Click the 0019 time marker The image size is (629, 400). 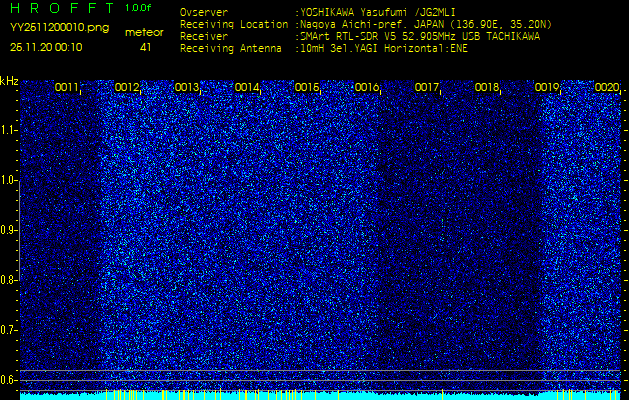[x=547, y=87]
